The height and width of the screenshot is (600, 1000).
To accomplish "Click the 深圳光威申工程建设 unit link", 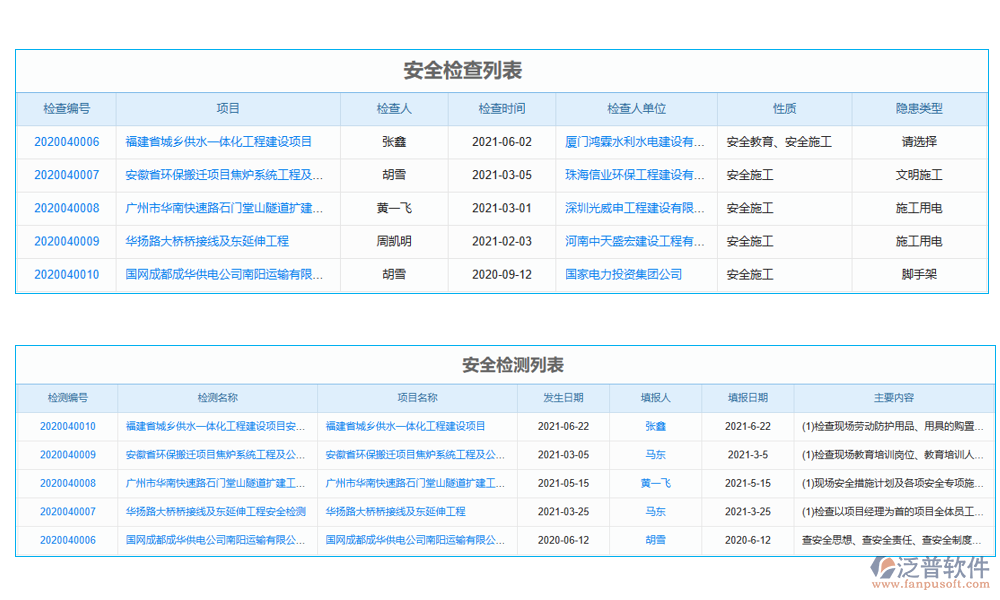I will (635, 208).
